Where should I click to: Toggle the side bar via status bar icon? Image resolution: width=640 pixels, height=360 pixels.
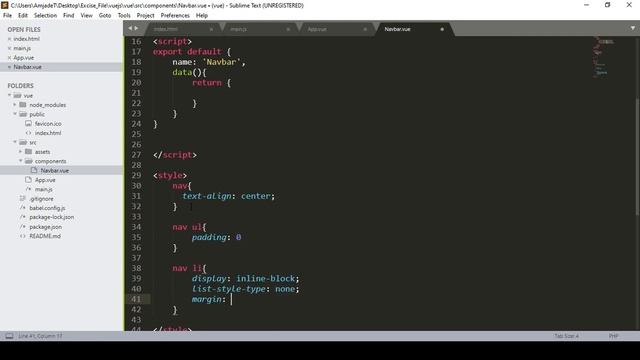coord(9,336)
